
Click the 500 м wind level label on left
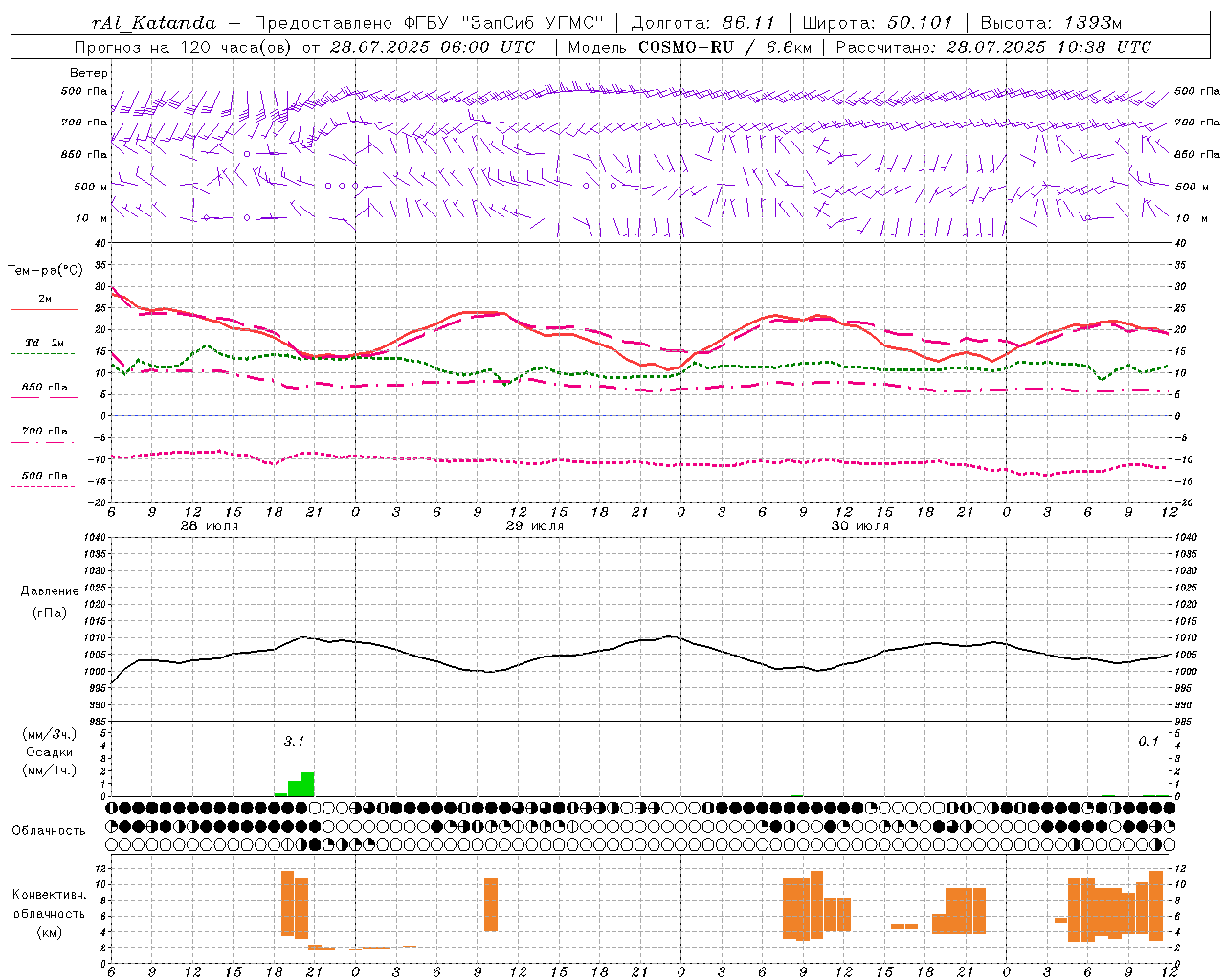91,187
